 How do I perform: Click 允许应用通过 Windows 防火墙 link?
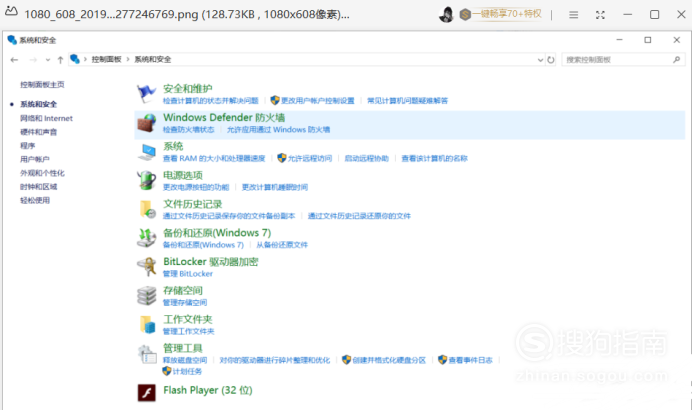(278, 130)
